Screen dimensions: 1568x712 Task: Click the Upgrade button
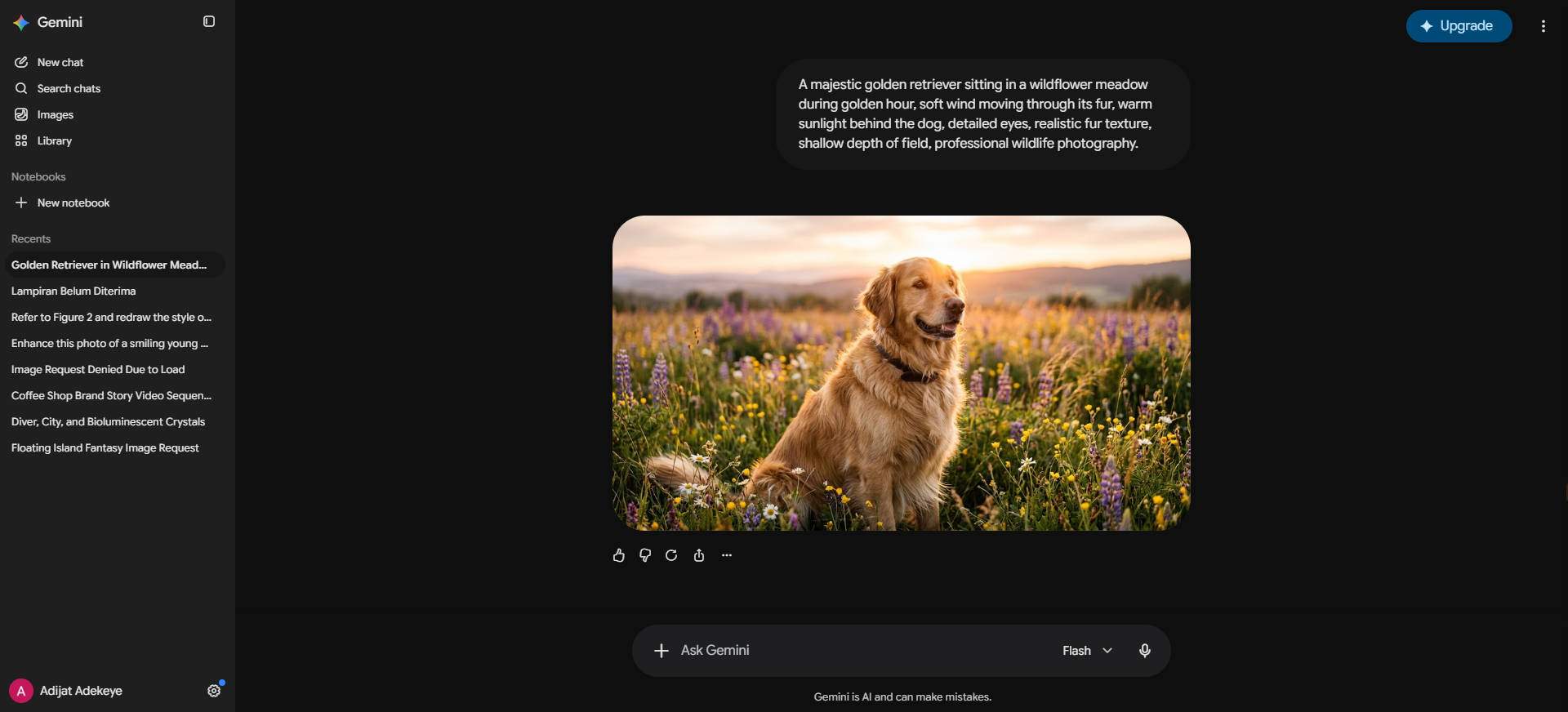coord(1459,26)
